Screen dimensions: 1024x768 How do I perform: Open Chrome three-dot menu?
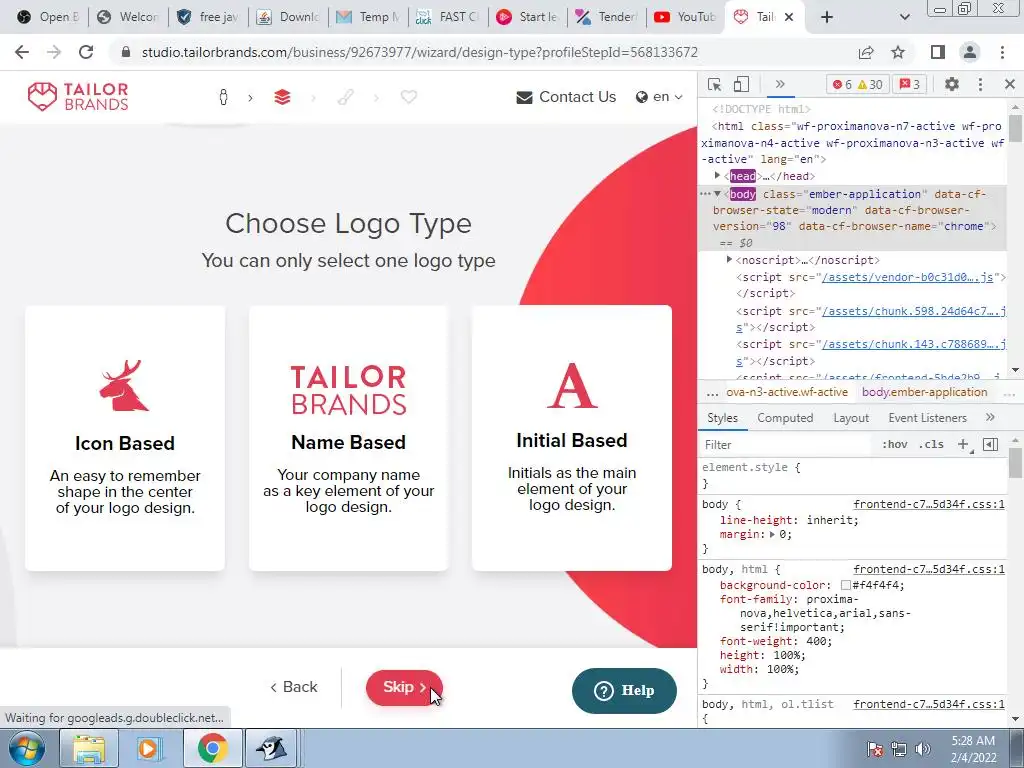[x=1002, y=52]
